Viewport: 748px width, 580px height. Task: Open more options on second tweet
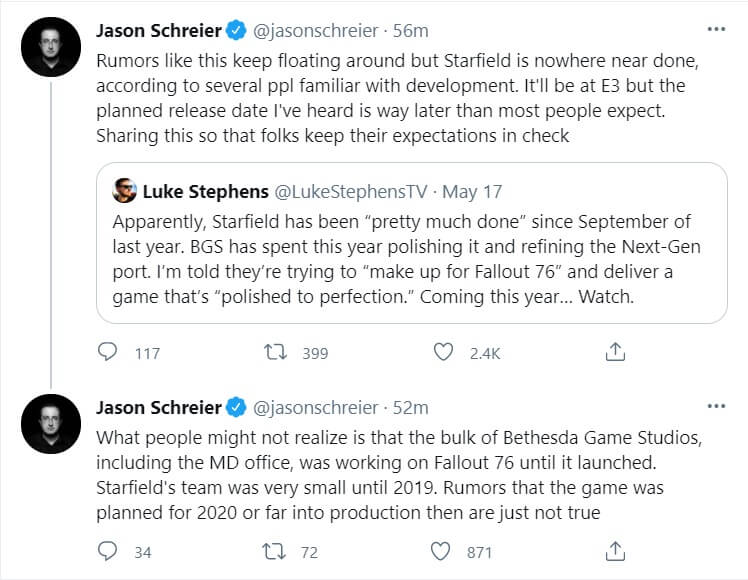point(716,406)
